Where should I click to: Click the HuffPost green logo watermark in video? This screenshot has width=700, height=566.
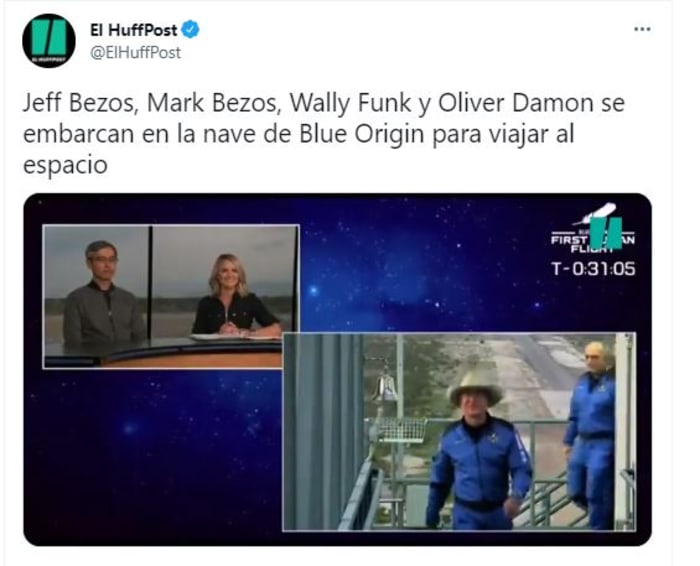[x=606, y=232]
